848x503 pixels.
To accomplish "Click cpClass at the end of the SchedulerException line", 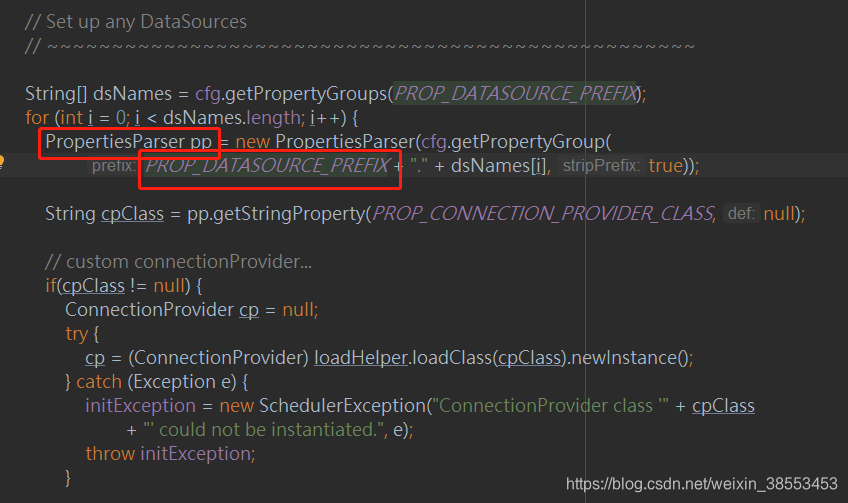I will click(723, 406).
